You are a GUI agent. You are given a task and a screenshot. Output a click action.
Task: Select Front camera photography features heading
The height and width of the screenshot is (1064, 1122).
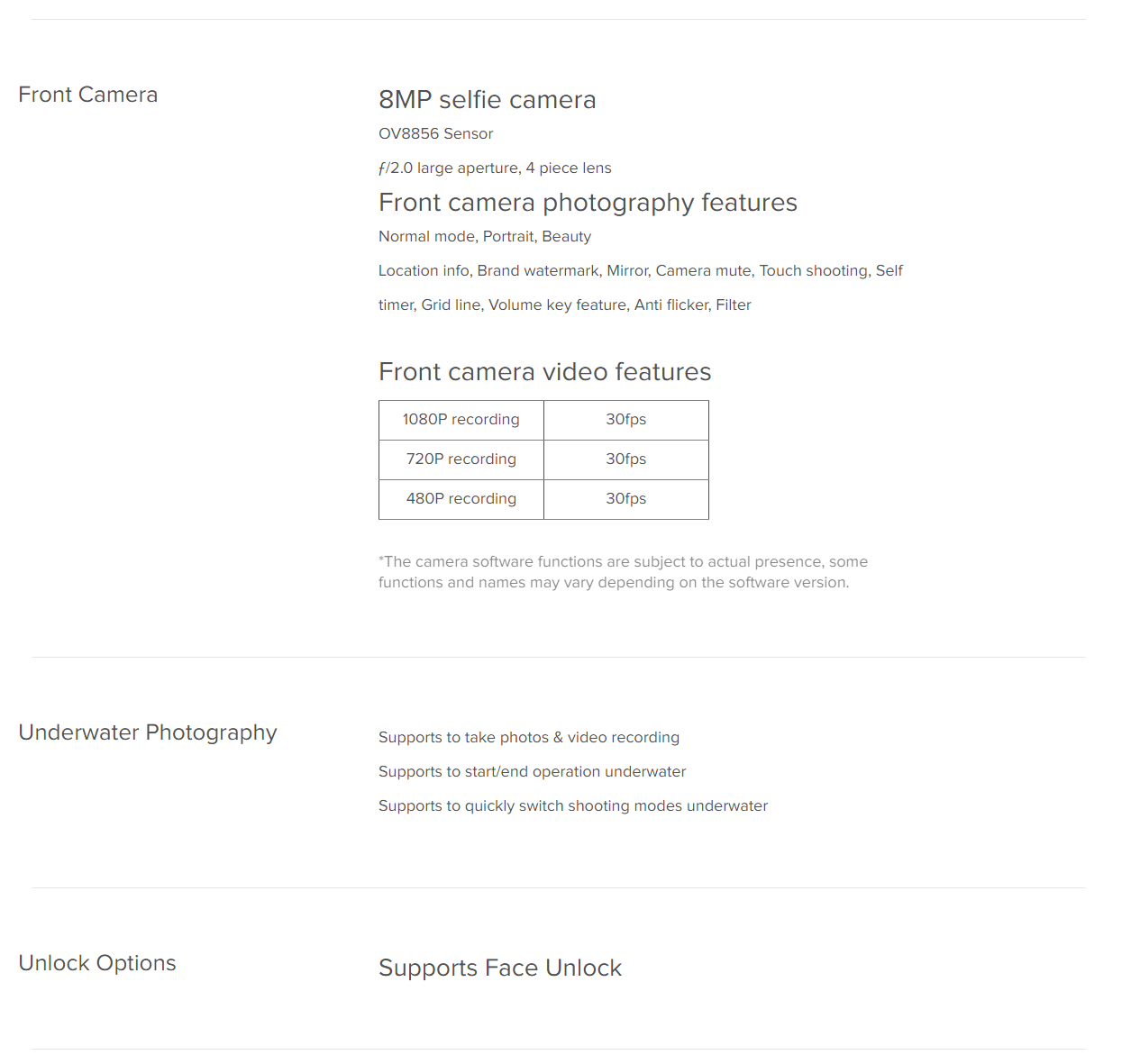[588, 203]
